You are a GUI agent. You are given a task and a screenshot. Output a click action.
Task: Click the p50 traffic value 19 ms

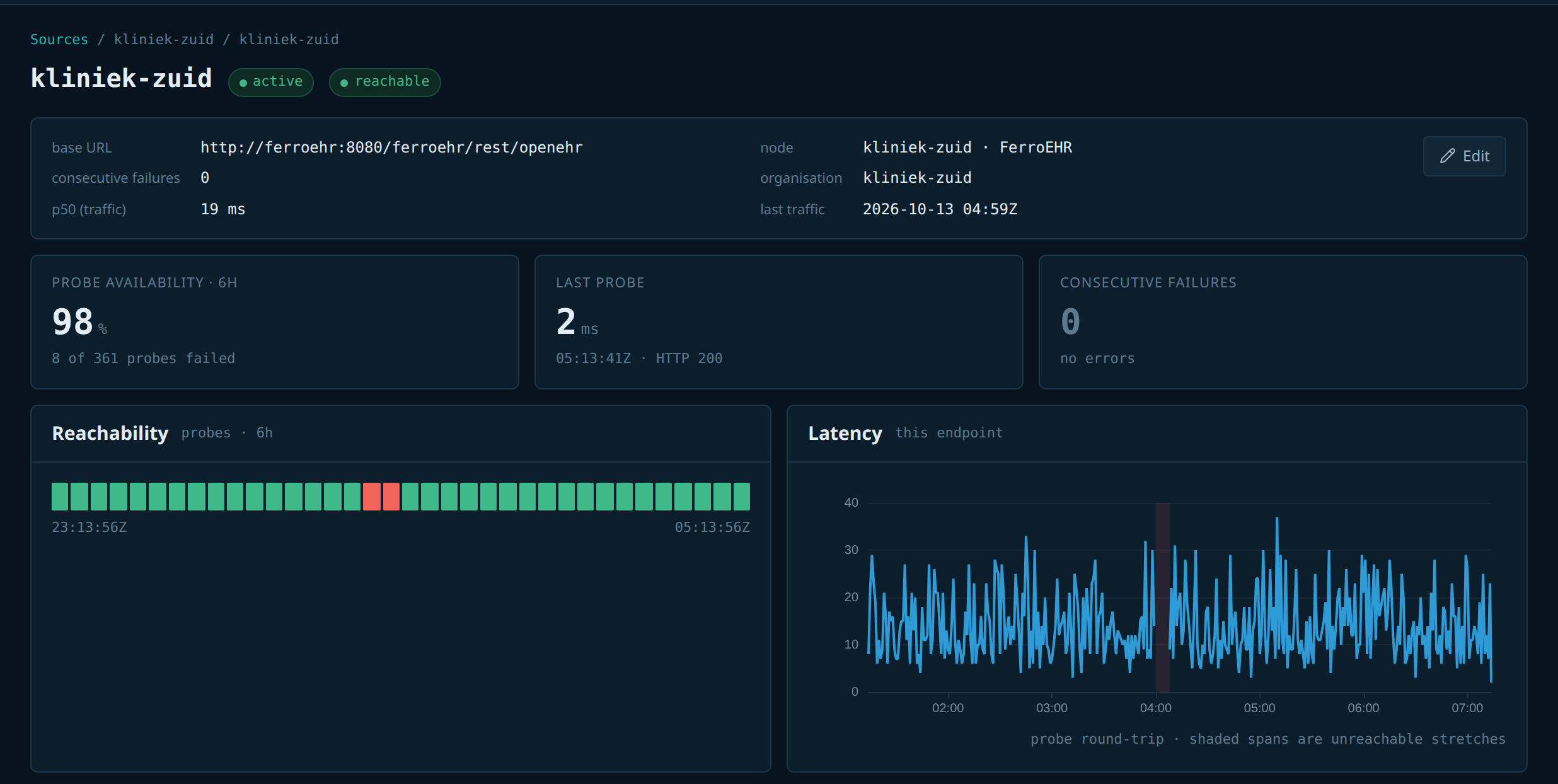[x=223, y=209]
